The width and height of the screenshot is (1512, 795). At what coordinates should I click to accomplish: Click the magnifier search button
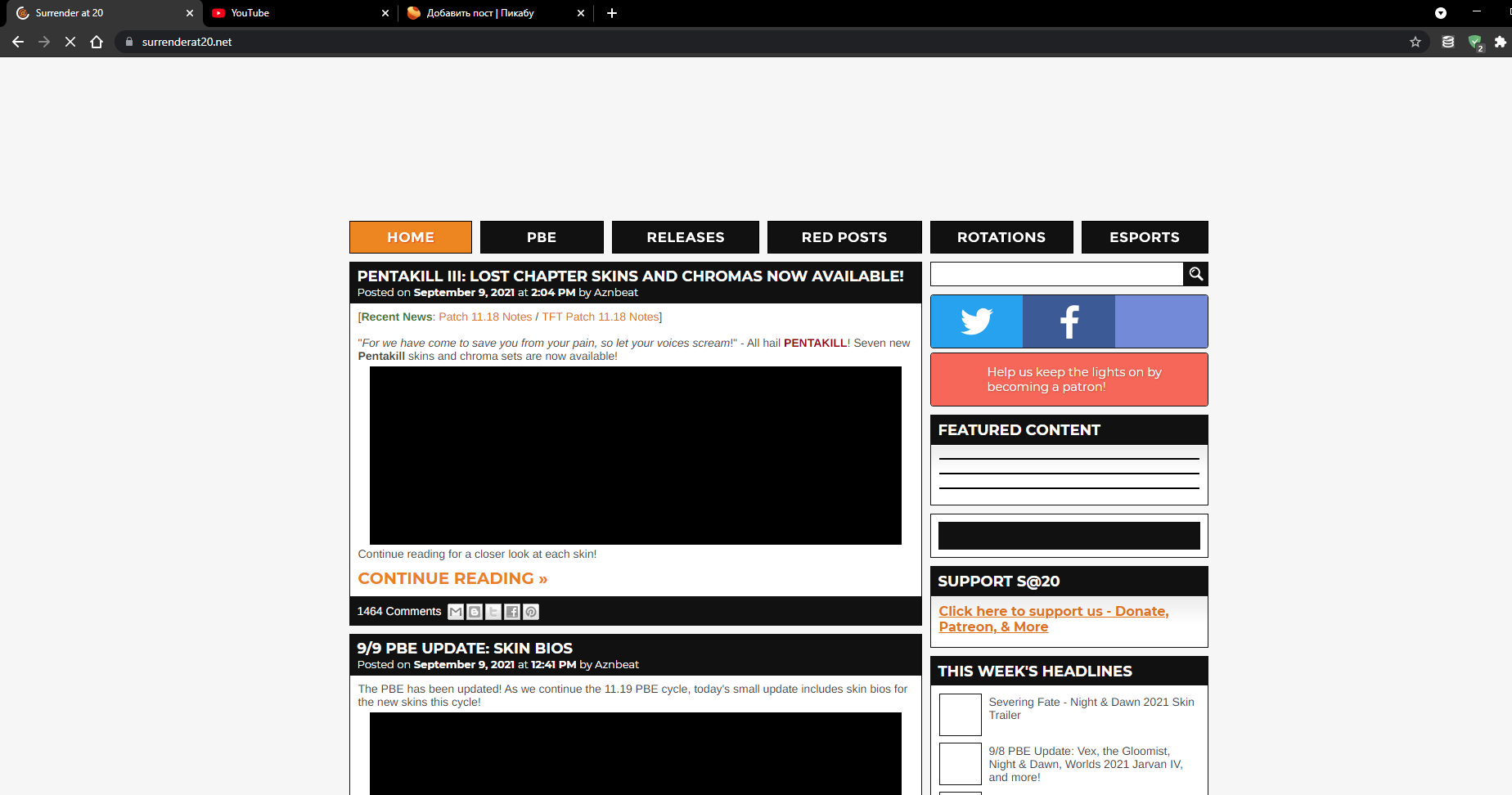click(x=1196, y=274)
